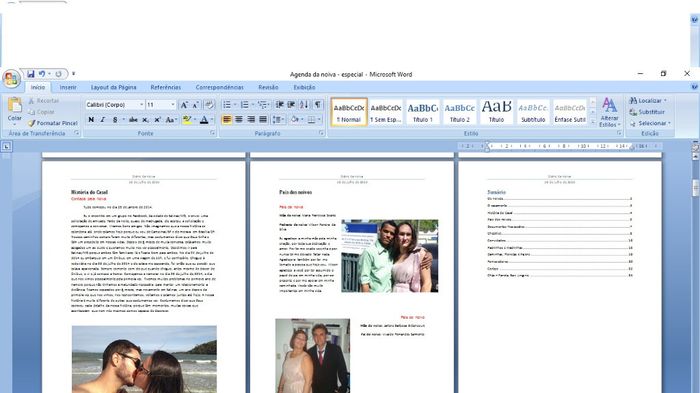The width and height of the screenshot is (700, 393).
Task: Increase font size with Grow Font
Action: click(184, 105)
